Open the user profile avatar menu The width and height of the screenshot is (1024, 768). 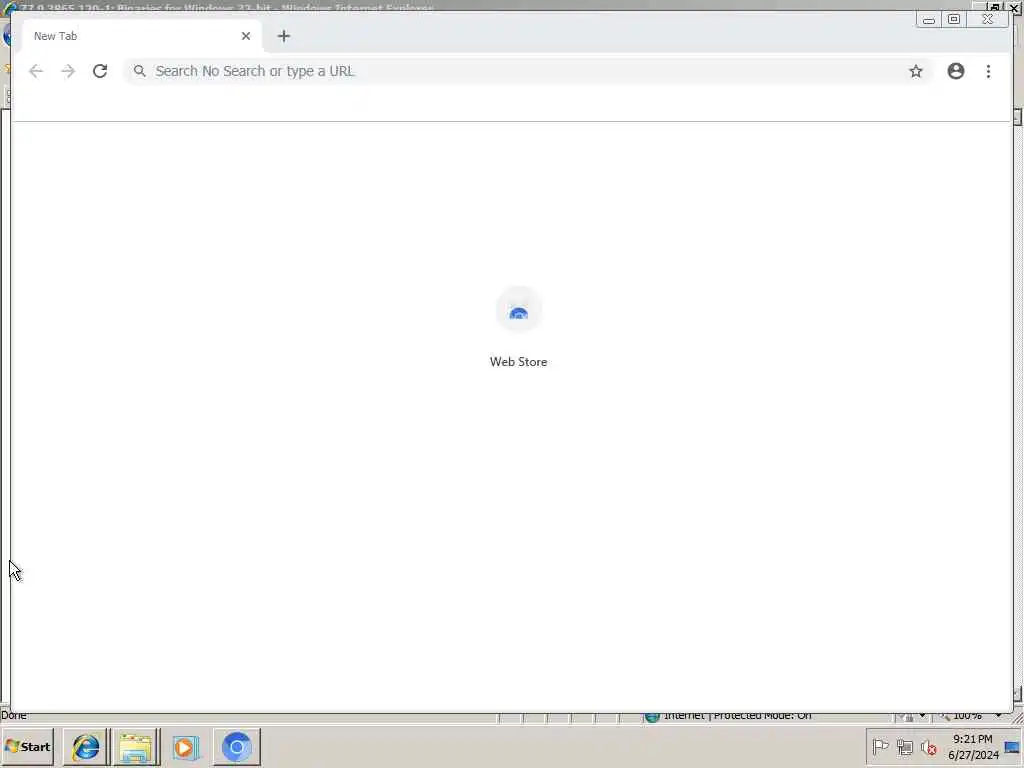point(955,71)
